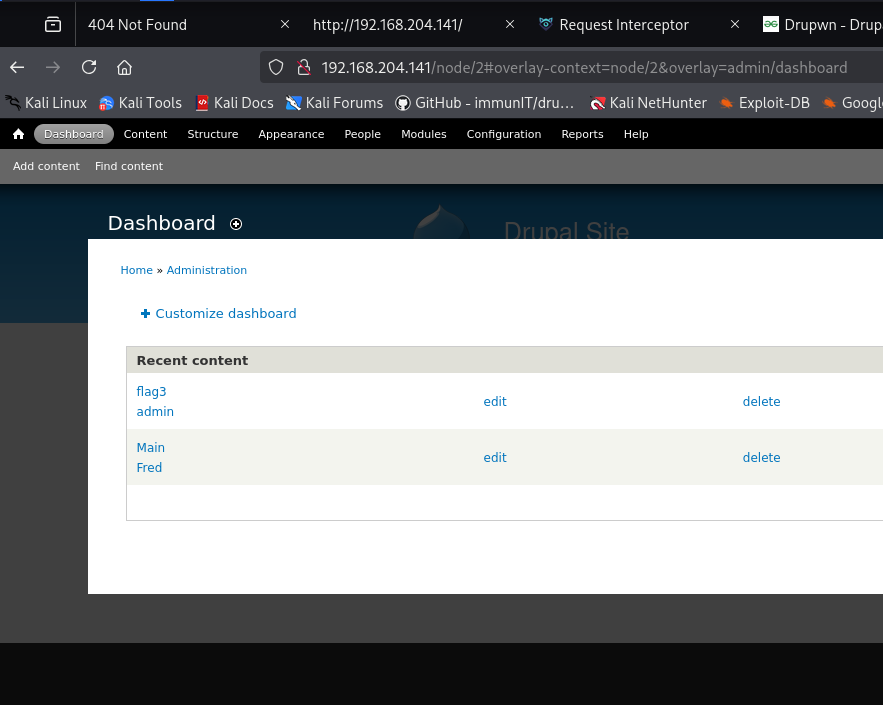
Task: Open the Configuration admin menu
Action: pyautogui.click(x=503, y=134)
